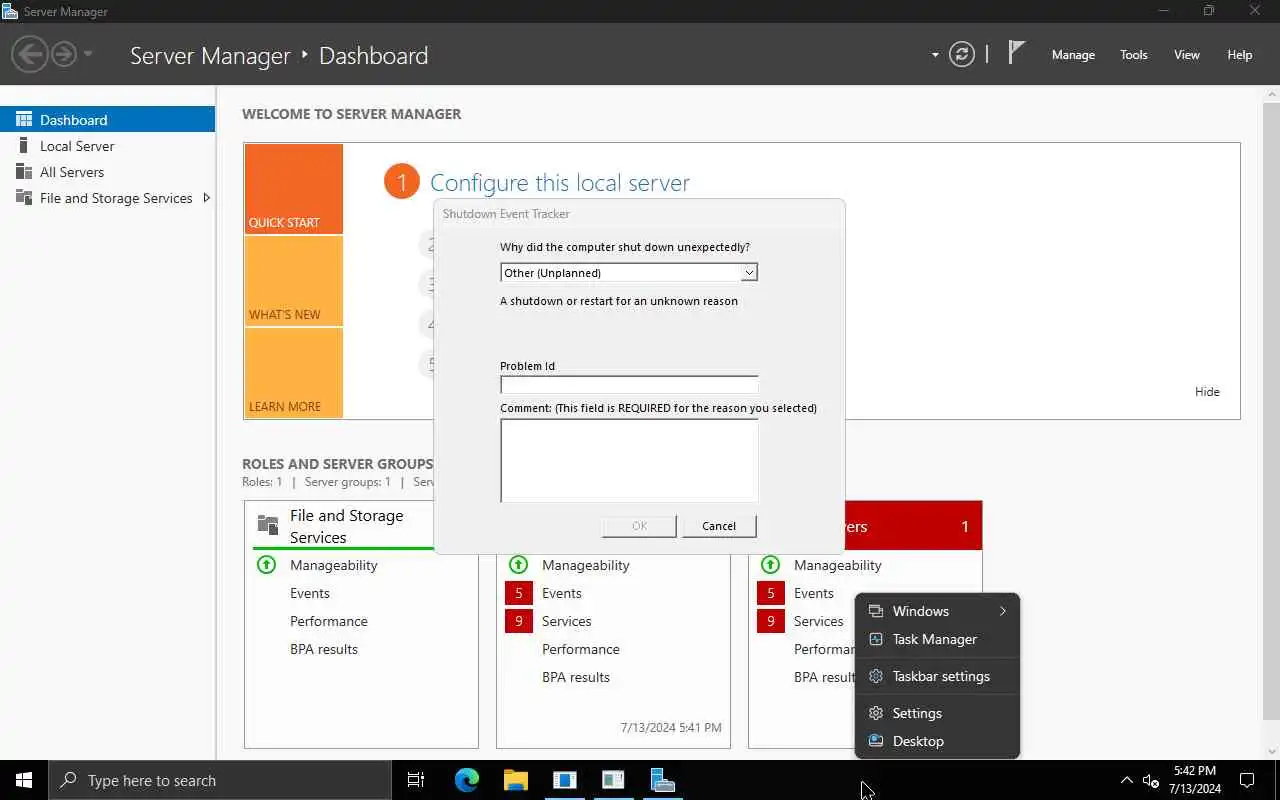The height and width of the screenshot is (800, 1280).
Task: Open Task View on the taskbar
Action: click(x=416, y=780)
